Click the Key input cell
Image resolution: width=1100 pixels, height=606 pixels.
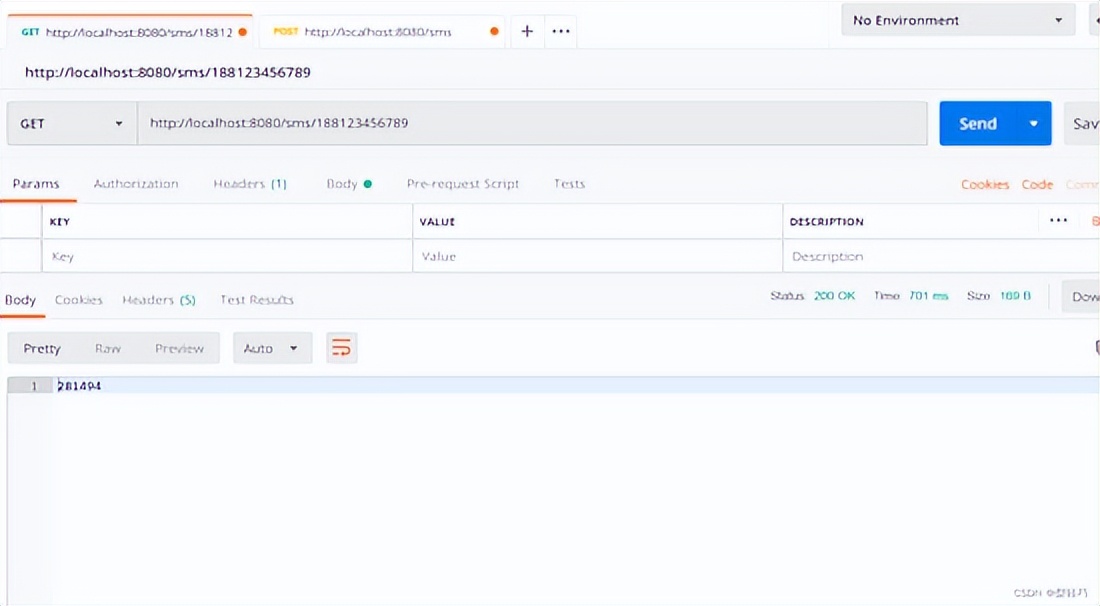coord(227,256)
